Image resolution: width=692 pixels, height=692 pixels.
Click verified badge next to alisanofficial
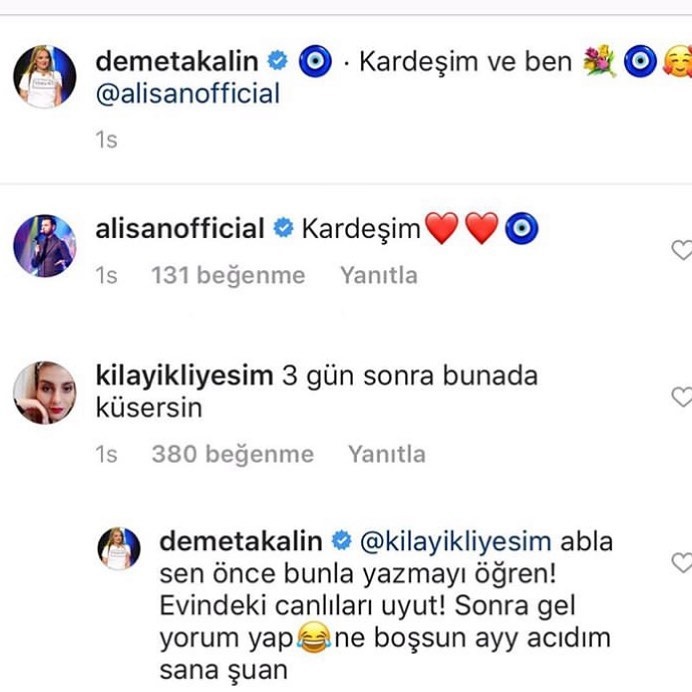pos(283,228)
